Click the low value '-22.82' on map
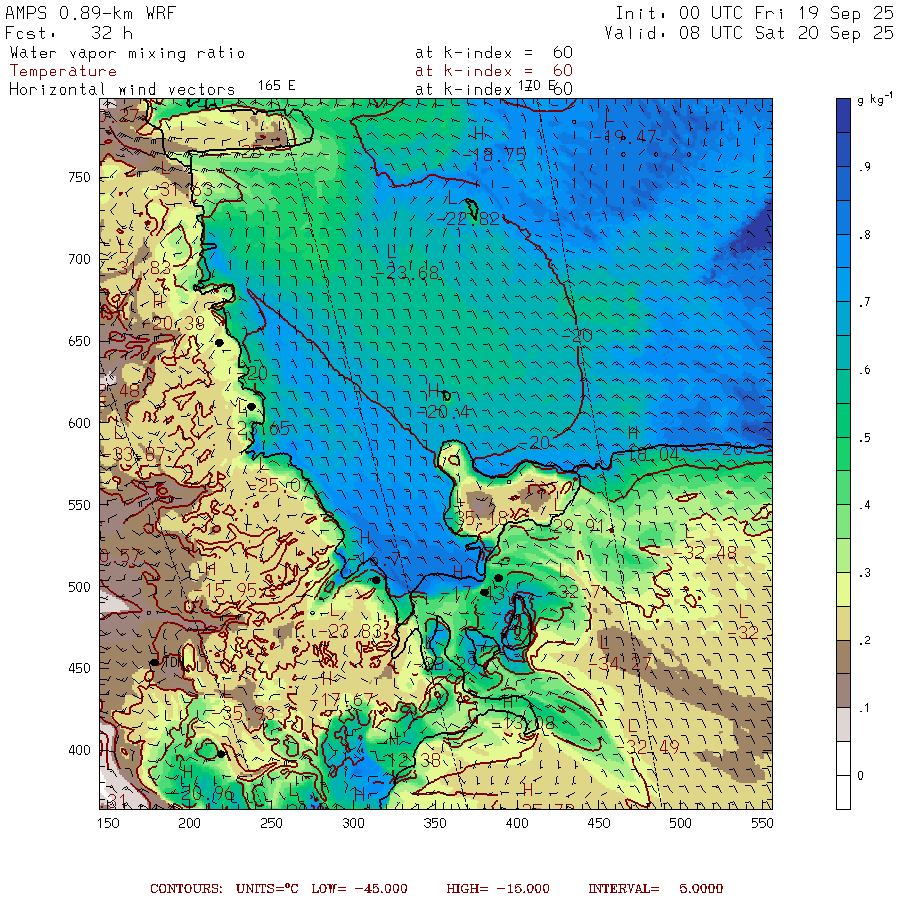 point(468,219)
